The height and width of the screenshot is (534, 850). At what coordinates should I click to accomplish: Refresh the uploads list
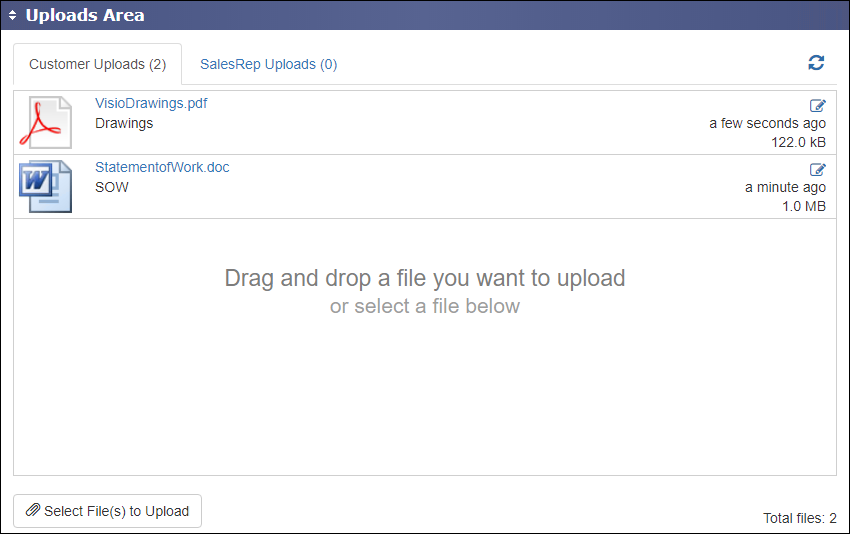816,63
